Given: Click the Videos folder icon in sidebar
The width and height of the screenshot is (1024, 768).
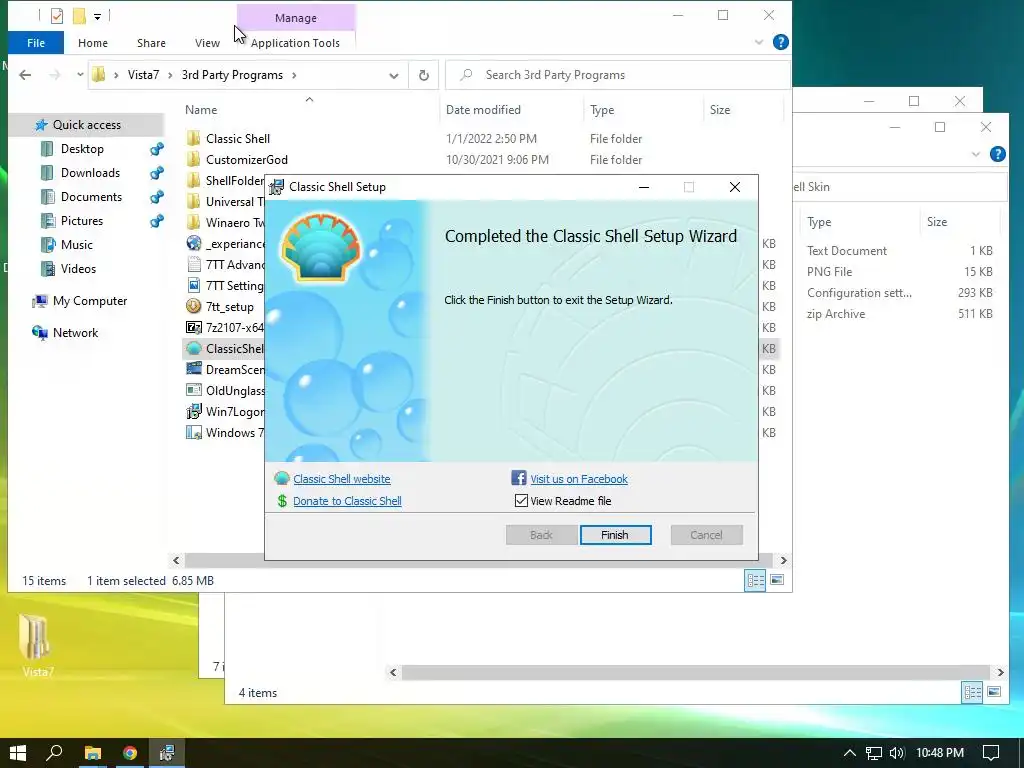Looking at the screenshot, I should pos(48,269).
